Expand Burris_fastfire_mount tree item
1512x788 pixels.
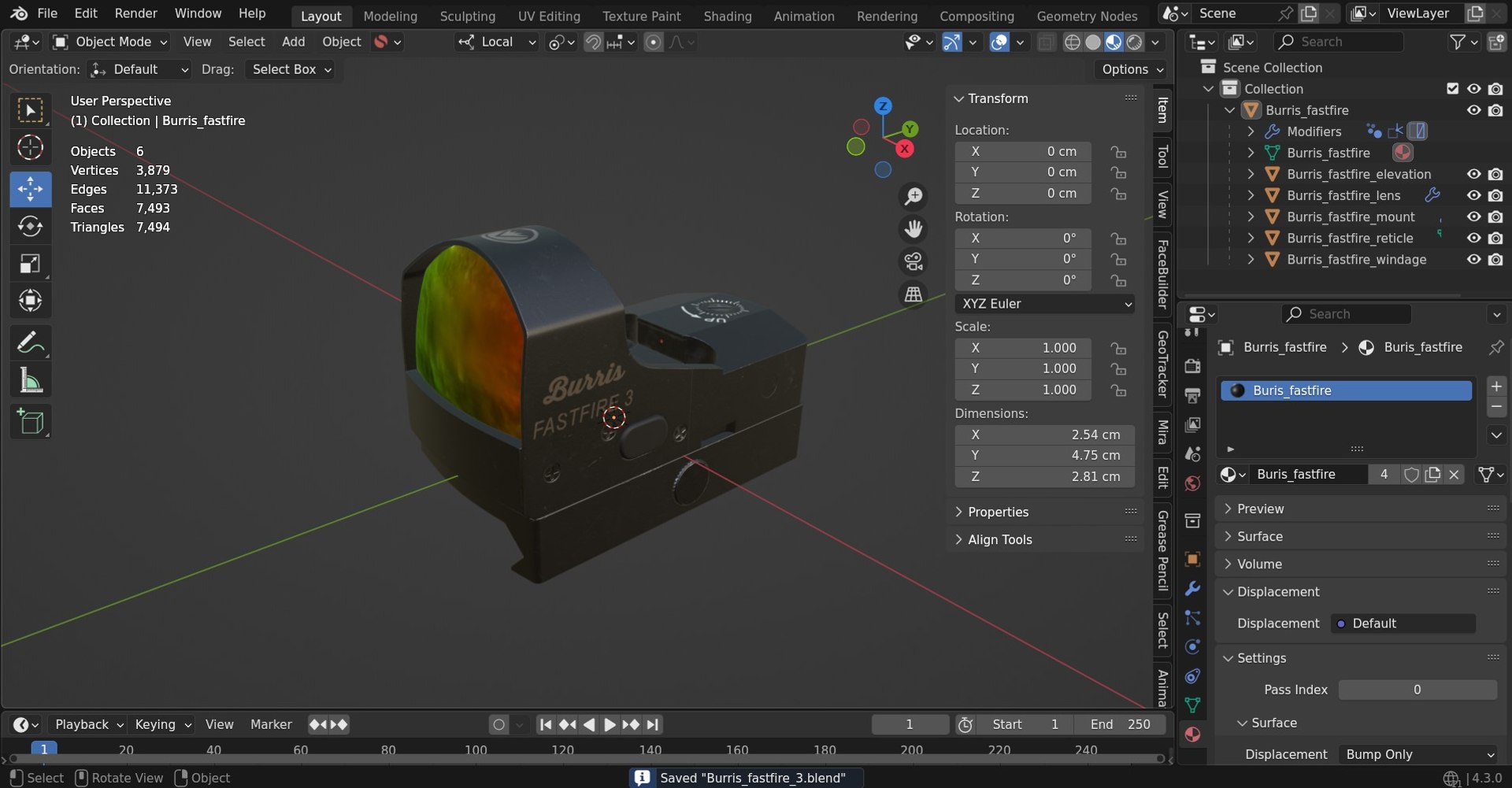coord(1251,216)
